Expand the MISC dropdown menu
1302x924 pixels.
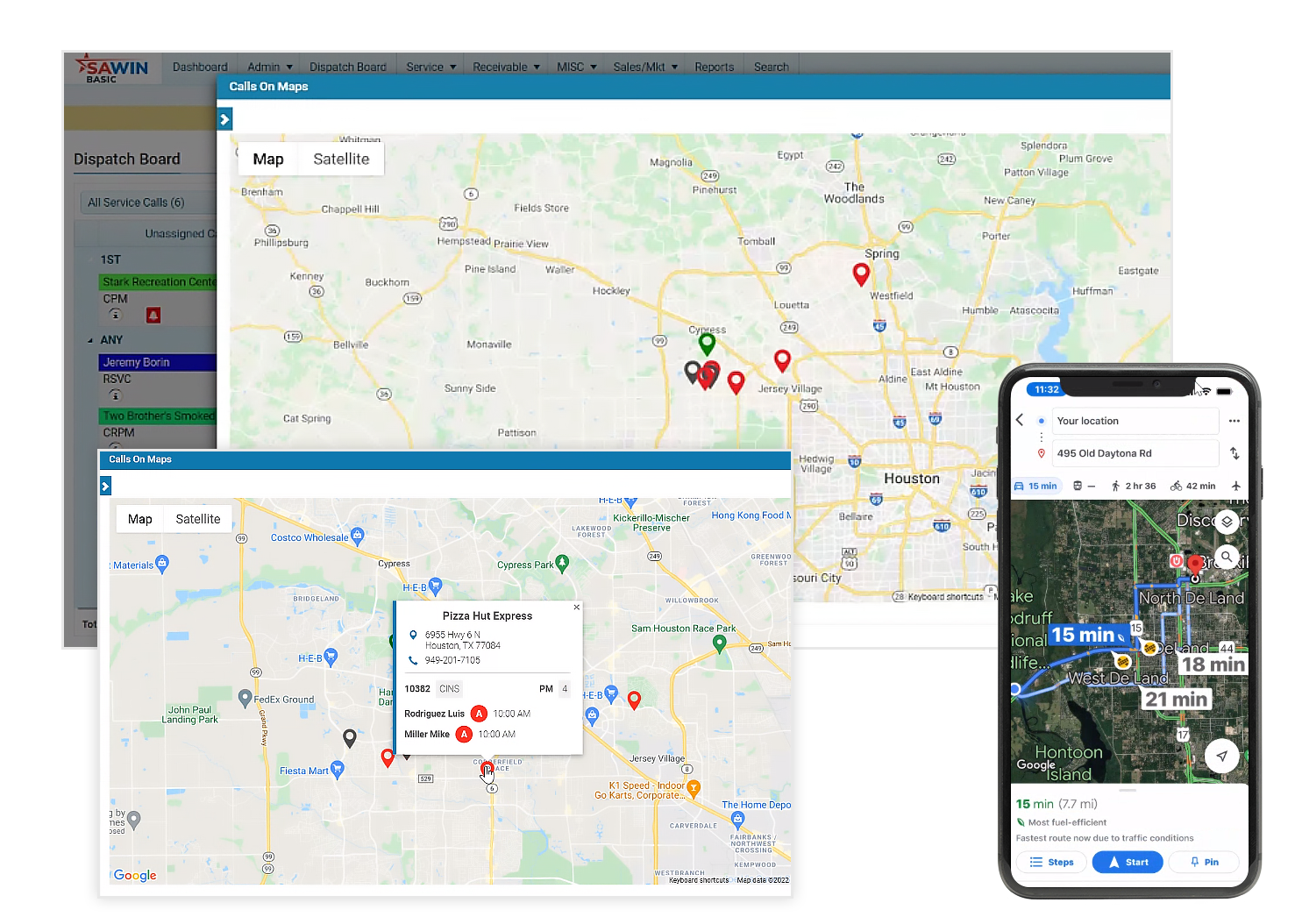(x=576, y=67)
